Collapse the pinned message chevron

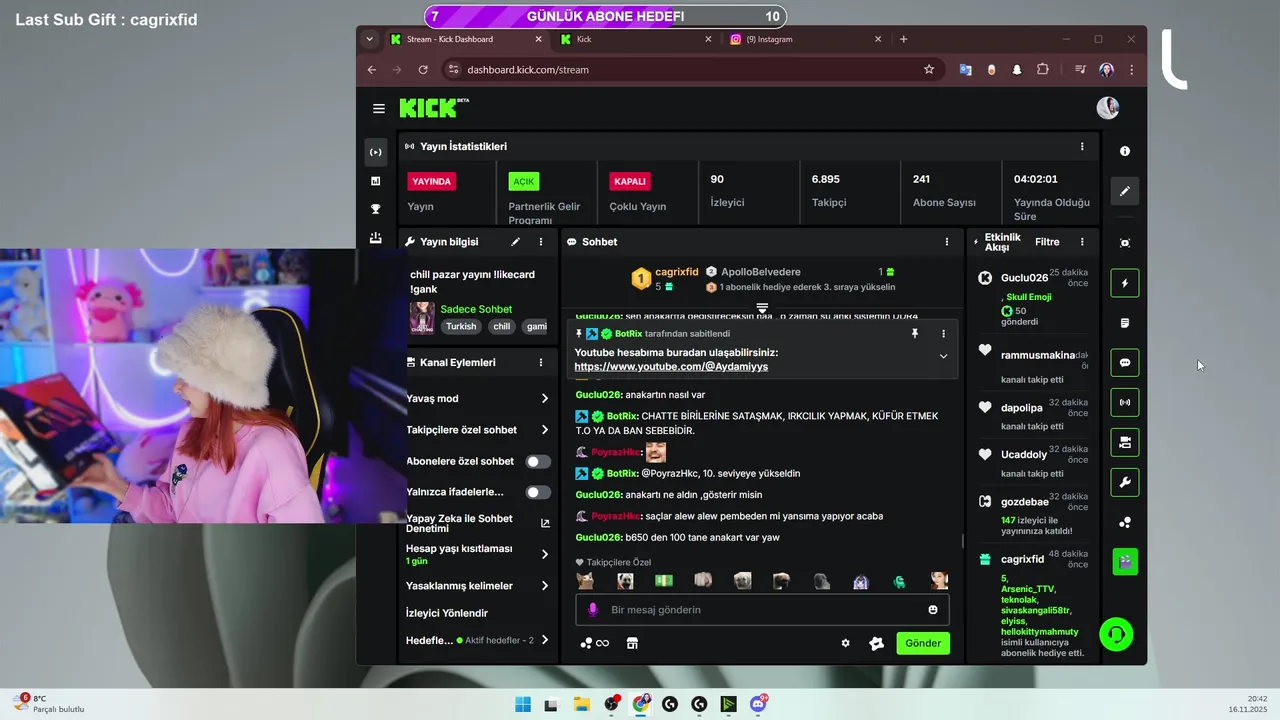point(943,356)
